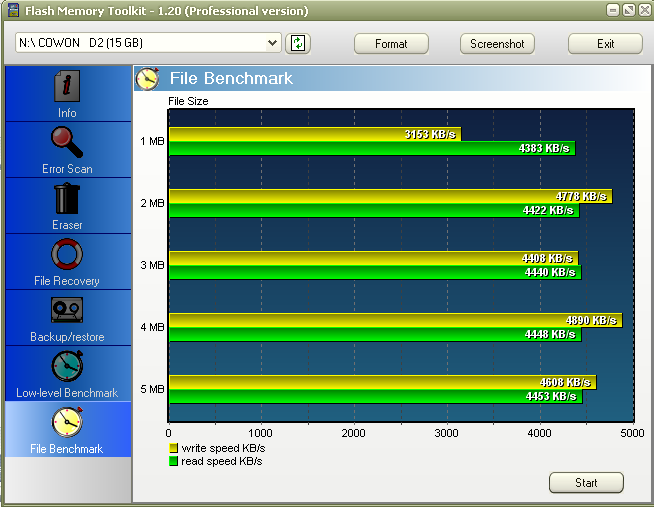Click the File Recovery sidebar label
The height and width of the screenshot is (507, 654).
(67, 281)
